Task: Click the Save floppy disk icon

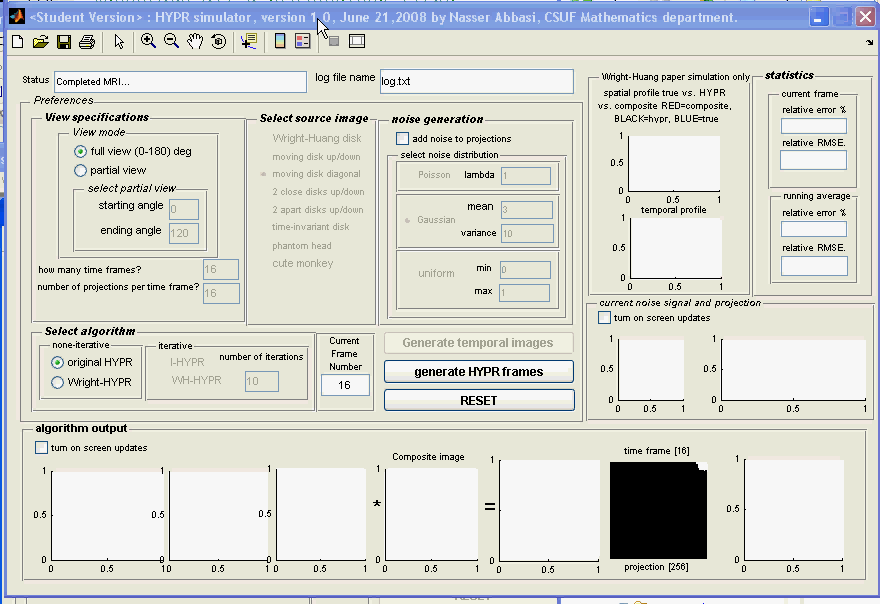Action: tap(64, 41)
